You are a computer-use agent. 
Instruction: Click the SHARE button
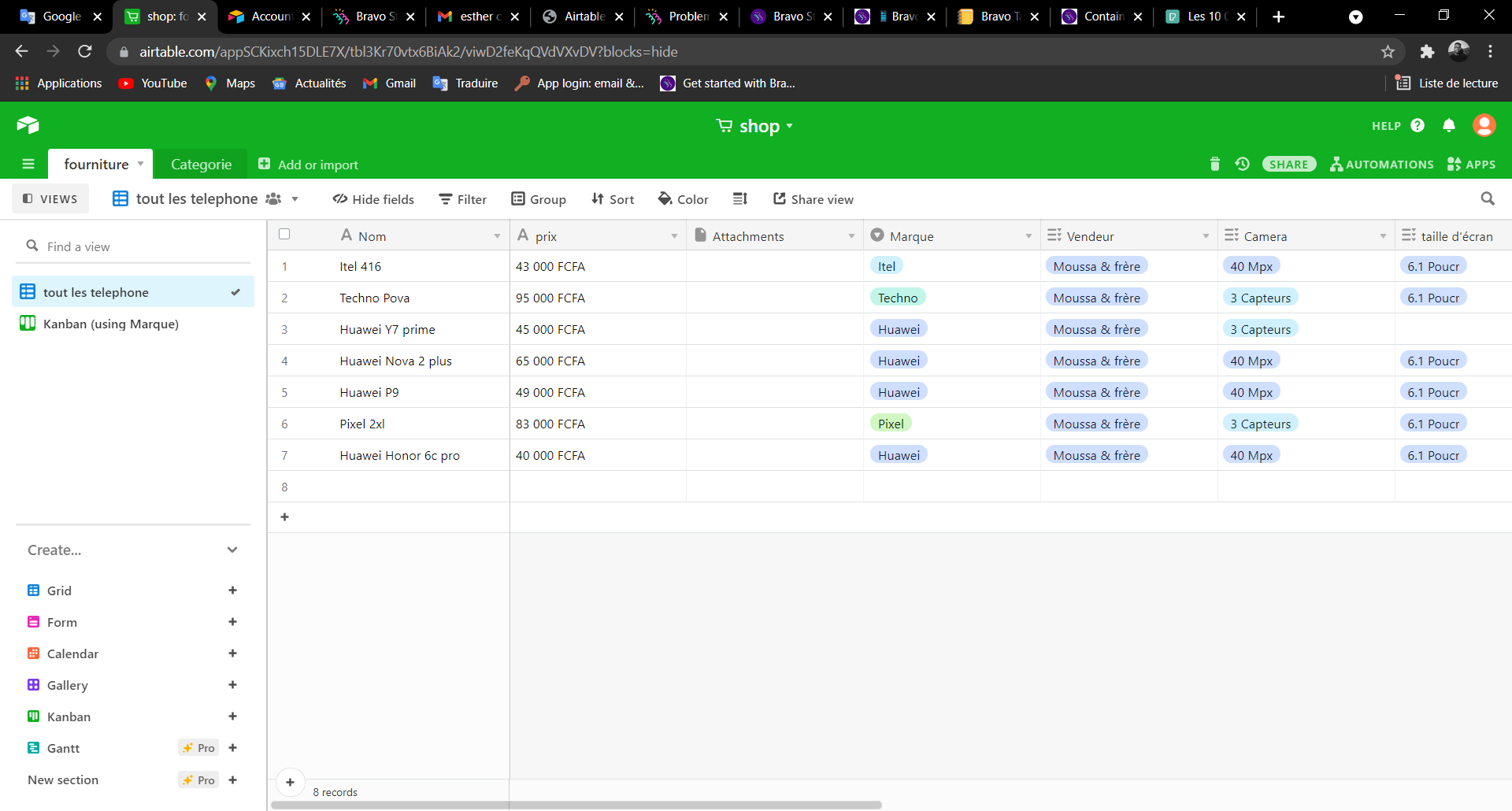(x=1289, y=164)
